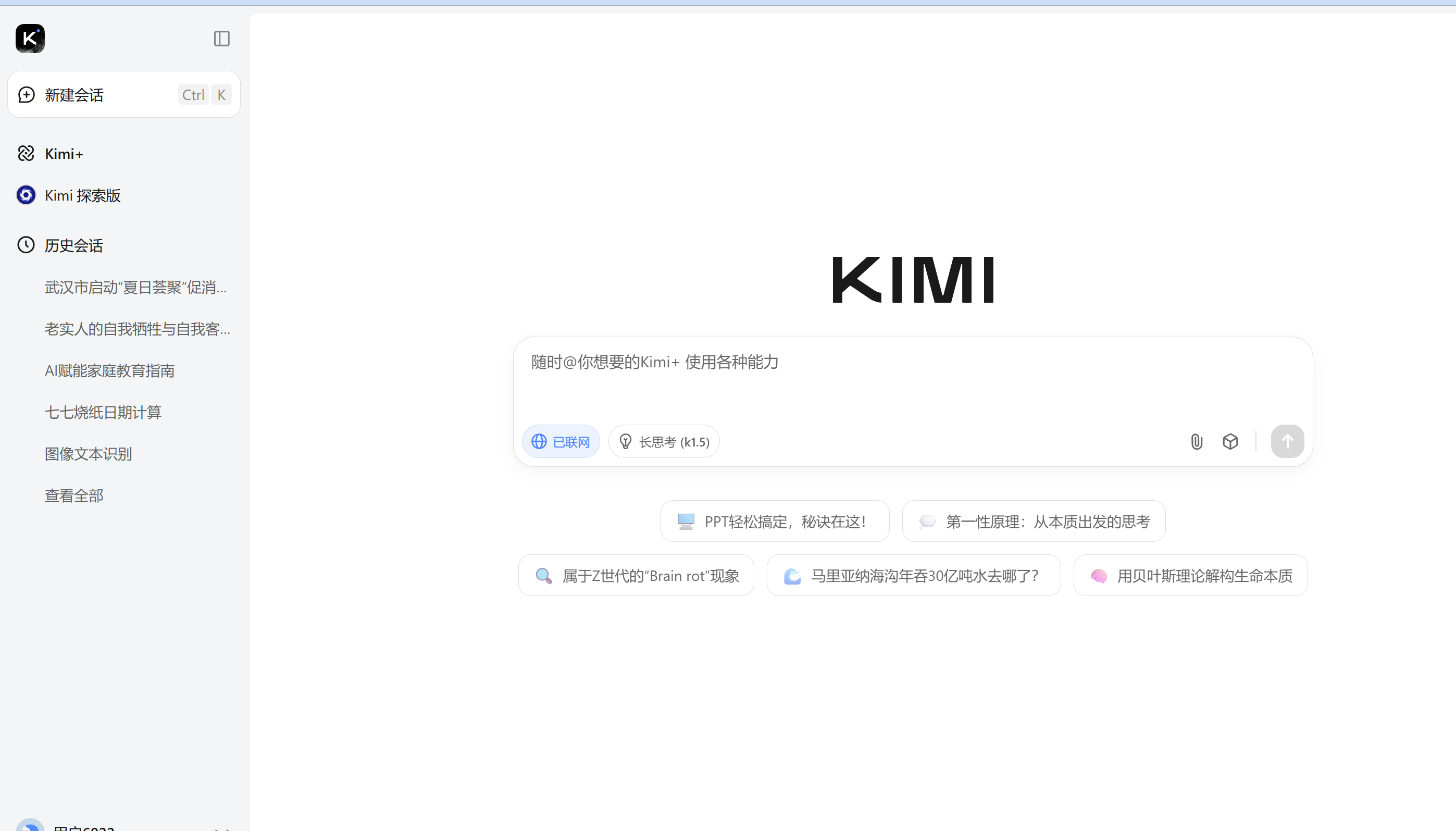The image size is (1456, 831).
Task: Open 历史会话 history
Action: (73, 246)
